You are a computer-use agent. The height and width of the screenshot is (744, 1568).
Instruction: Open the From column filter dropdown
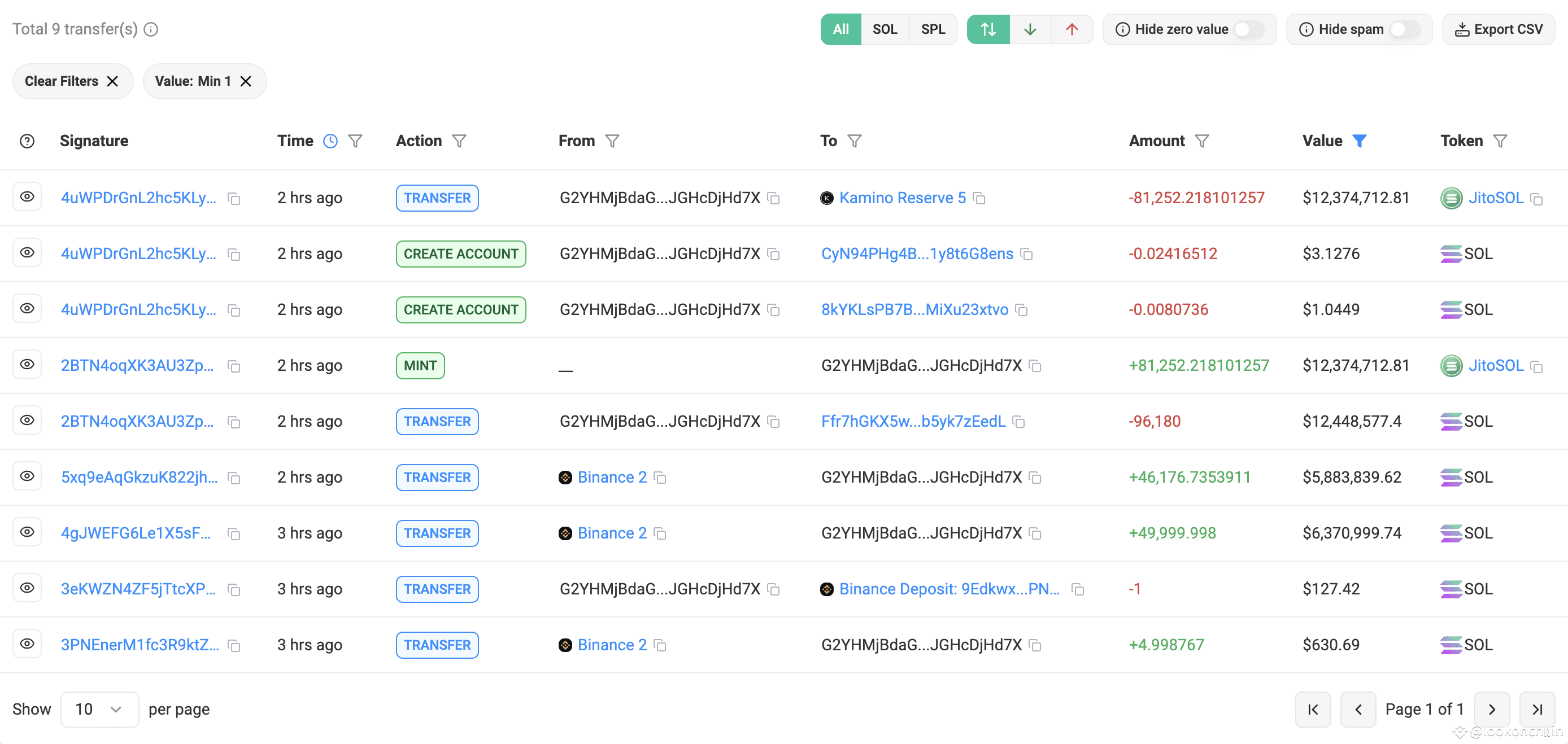(x=612, y=141)
